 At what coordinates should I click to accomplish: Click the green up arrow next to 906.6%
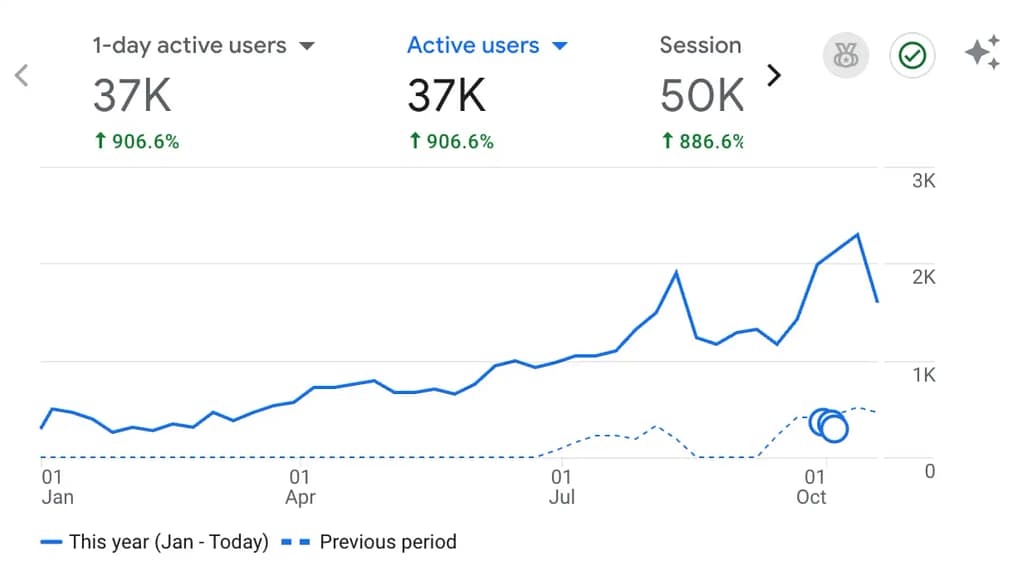(100, 141)
